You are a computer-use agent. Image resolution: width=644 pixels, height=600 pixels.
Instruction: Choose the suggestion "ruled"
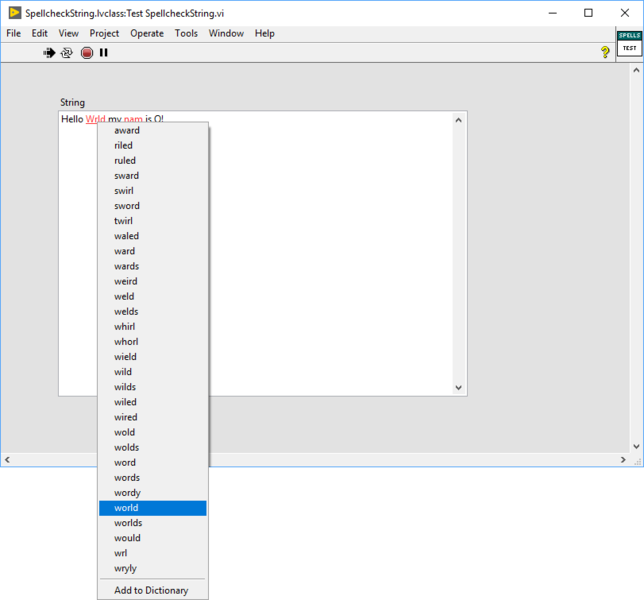[x=152, y=161]
